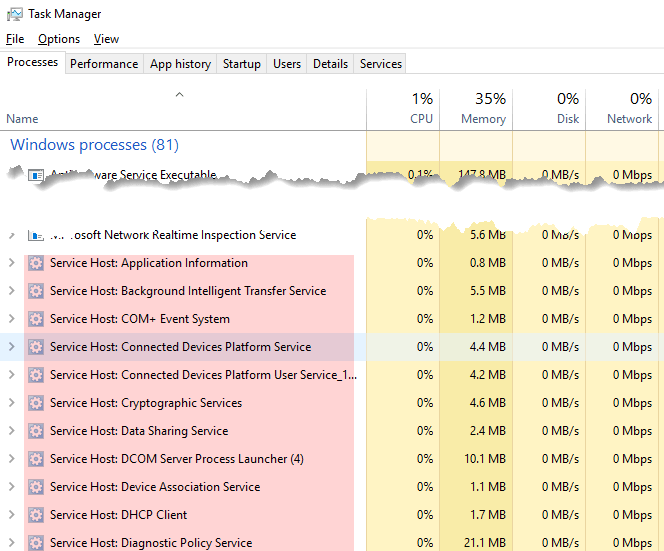Click gear icon for Application Information service
The image size is (664, 551).
(36, 263)
